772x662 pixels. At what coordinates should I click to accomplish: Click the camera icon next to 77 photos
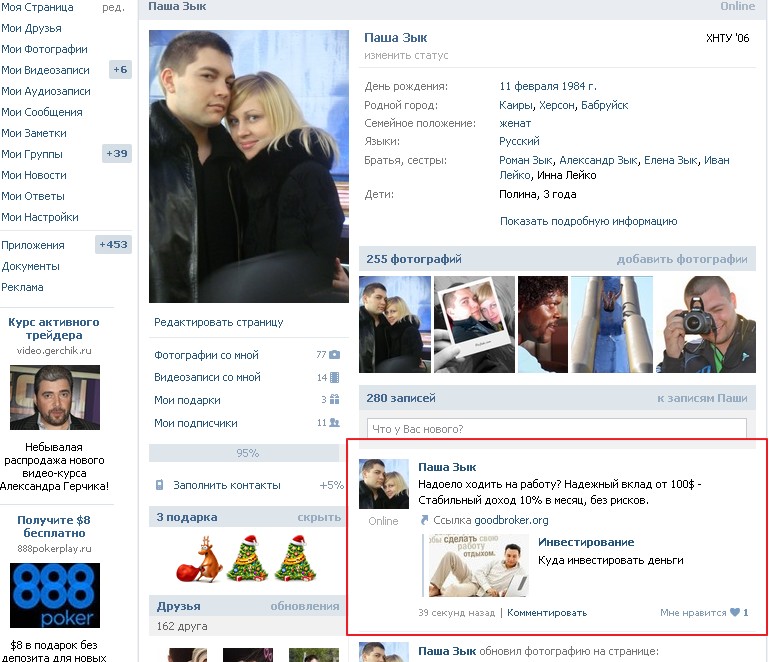(x=334, y=354)
